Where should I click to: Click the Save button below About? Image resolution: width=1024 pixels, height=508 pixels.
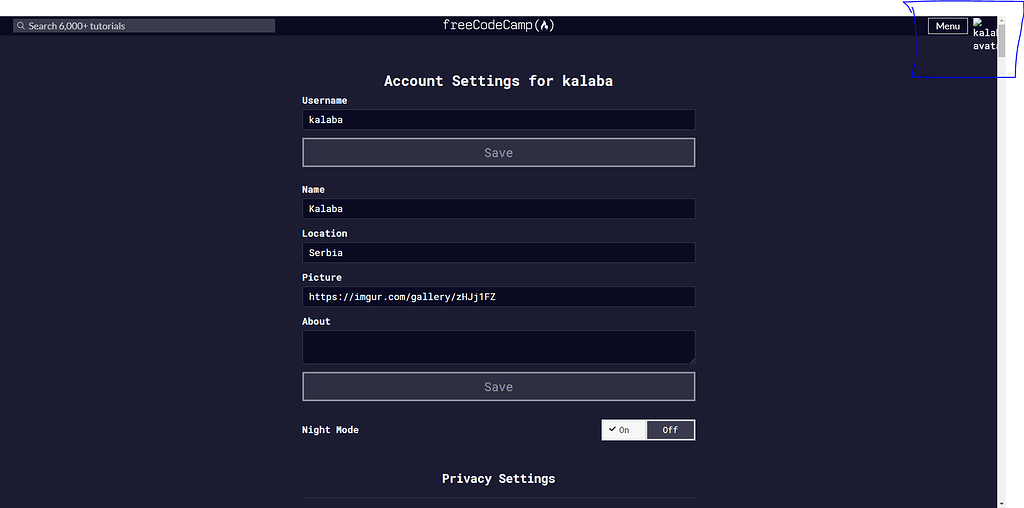pos(498,387)
